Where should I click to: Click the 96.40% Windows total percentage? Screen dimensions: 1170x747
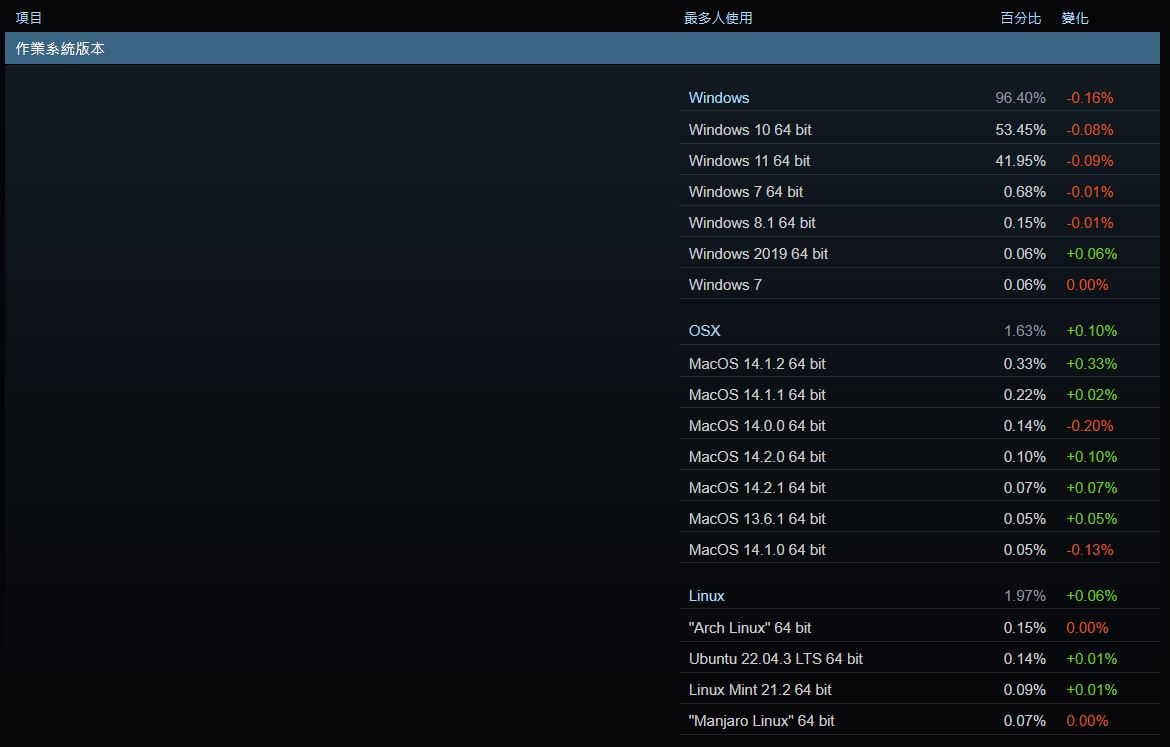[1020, 98]
